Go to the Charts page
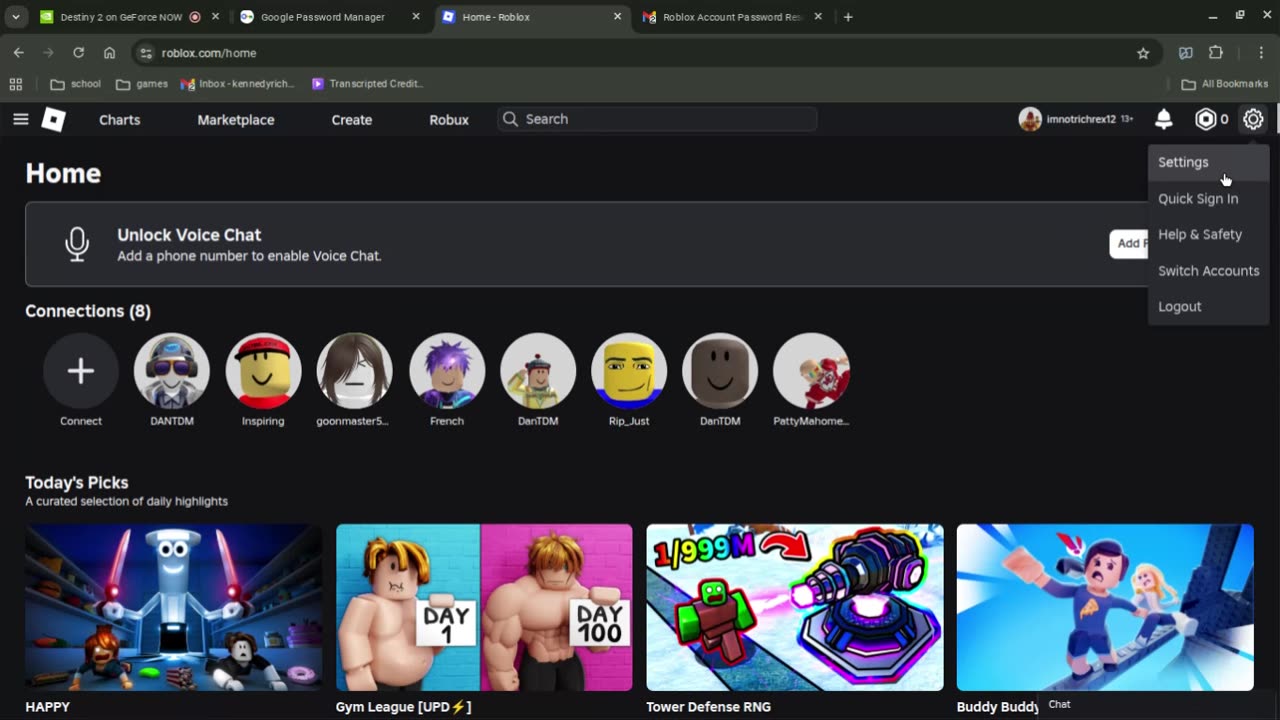The image size is (1280, 720). (x=119, y=120)
